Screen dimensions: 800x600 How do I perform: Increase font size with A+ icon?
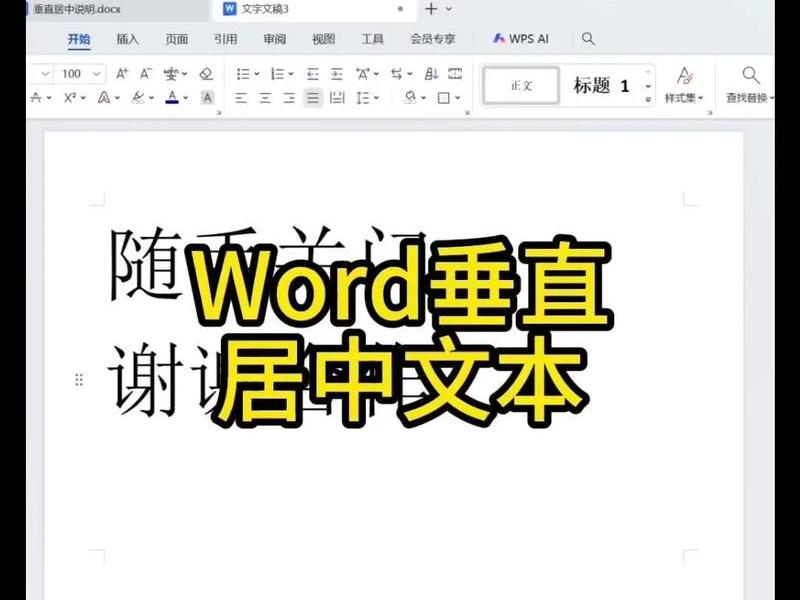click(121, 74)
